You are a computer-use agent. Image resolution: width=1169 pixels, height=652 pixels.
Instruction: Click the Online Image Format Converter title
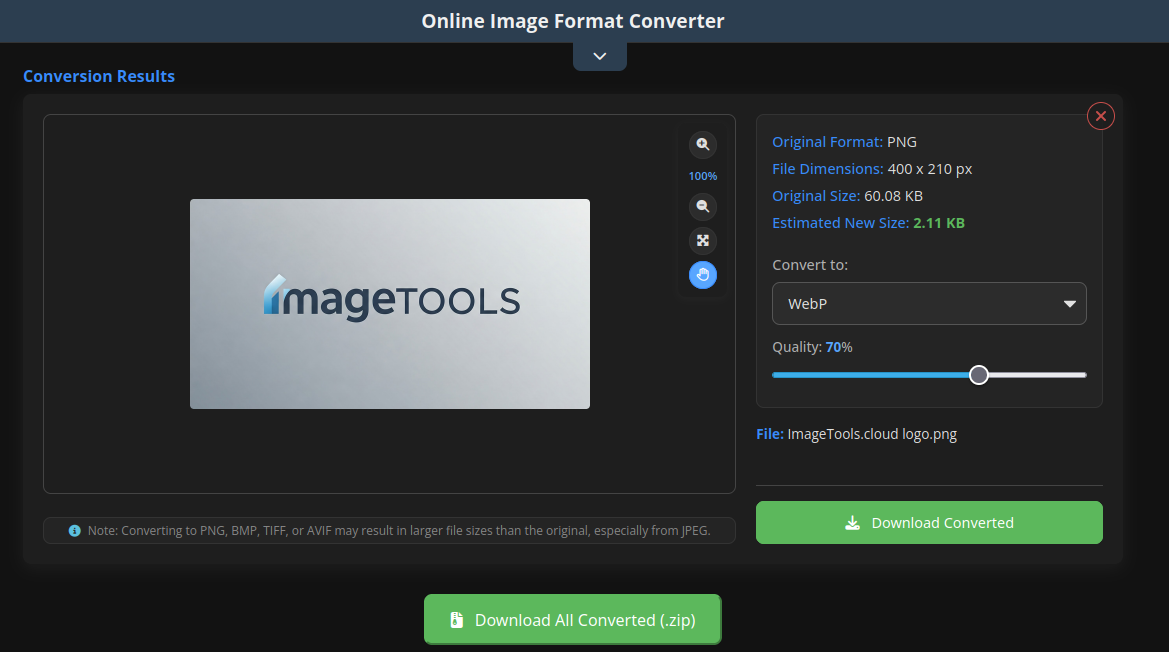pyautogui.click(x=573, y=21)
